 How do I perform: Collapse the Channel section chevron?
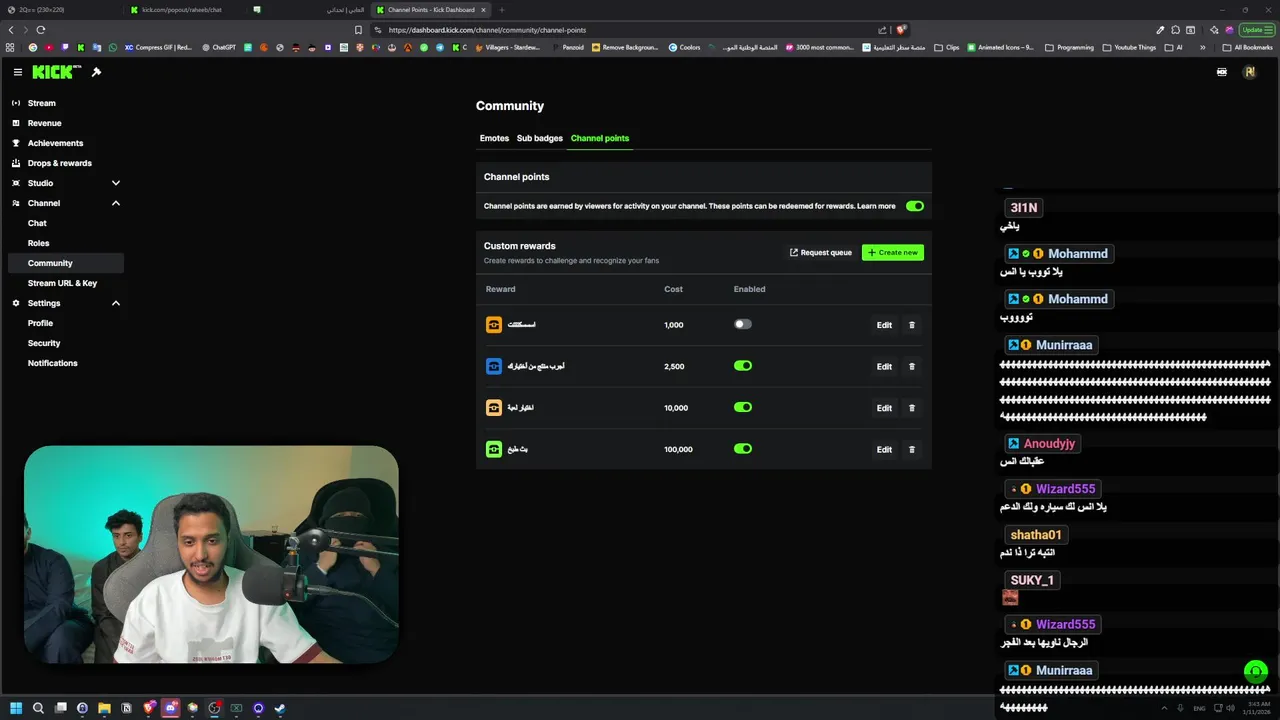pos(116,203)
